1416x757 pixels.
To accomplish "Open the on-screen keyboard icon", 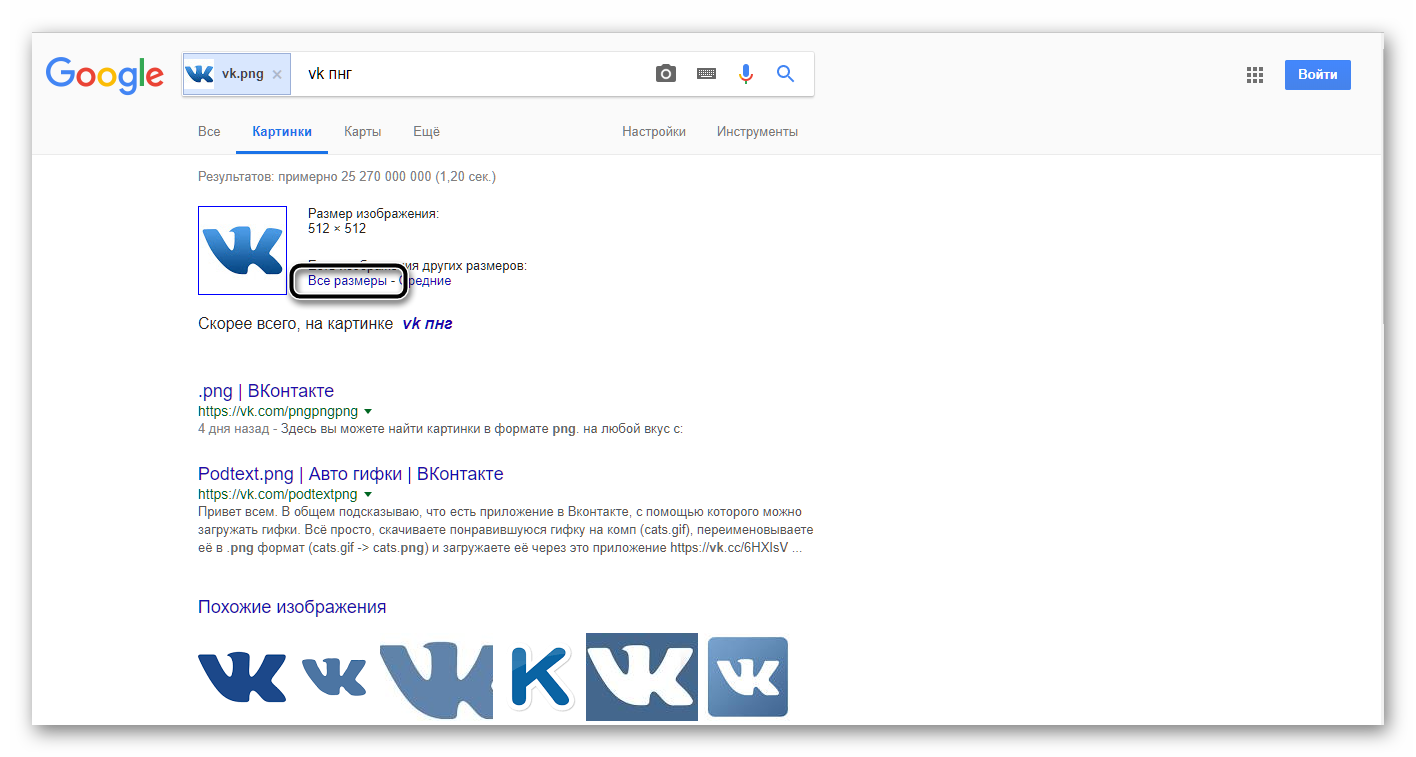I will coord(706,74).
